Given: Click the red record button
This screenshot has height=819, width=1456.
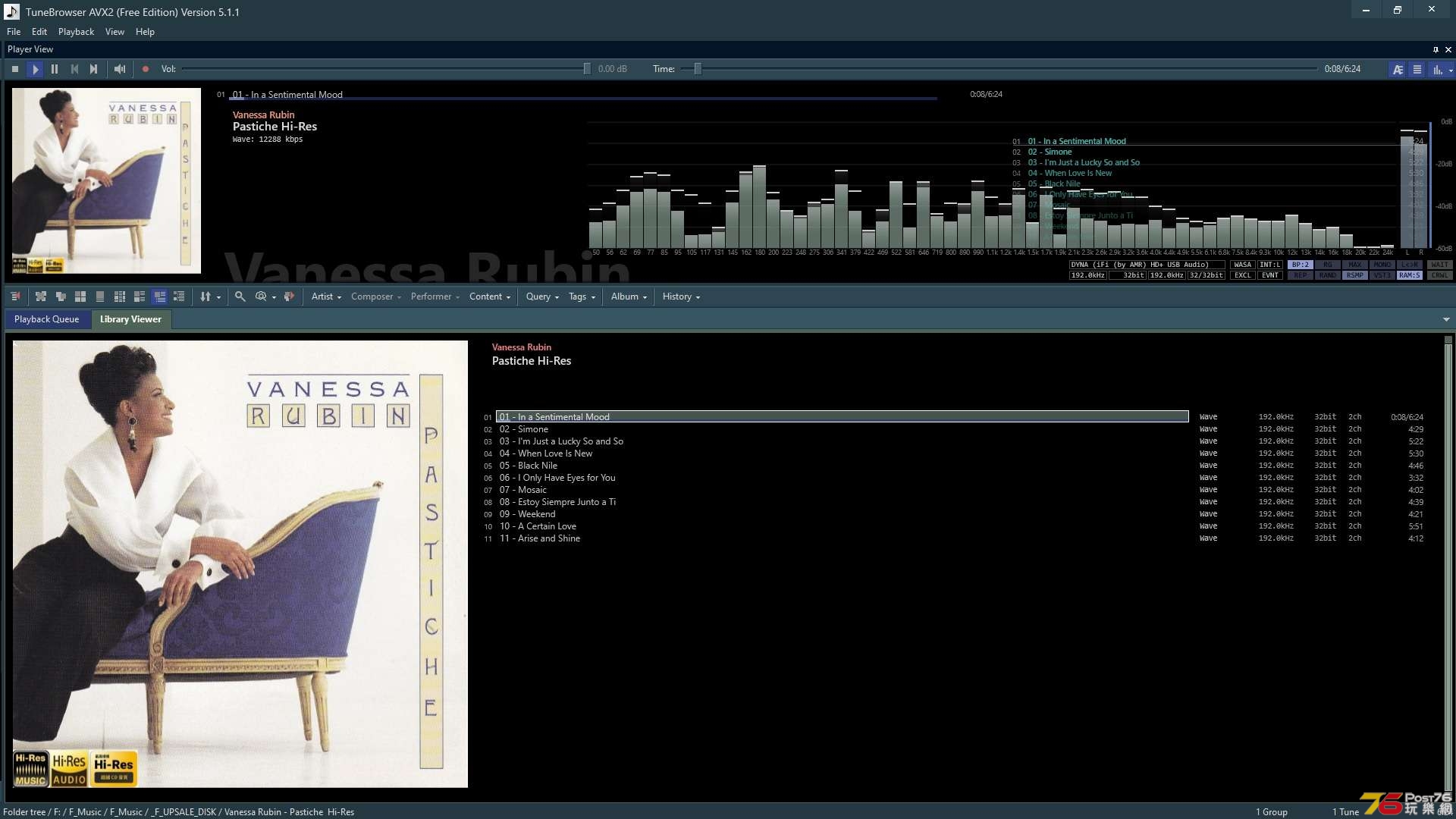Looking at the screenshot, I should pyautogui.click(x=146, y=69).
